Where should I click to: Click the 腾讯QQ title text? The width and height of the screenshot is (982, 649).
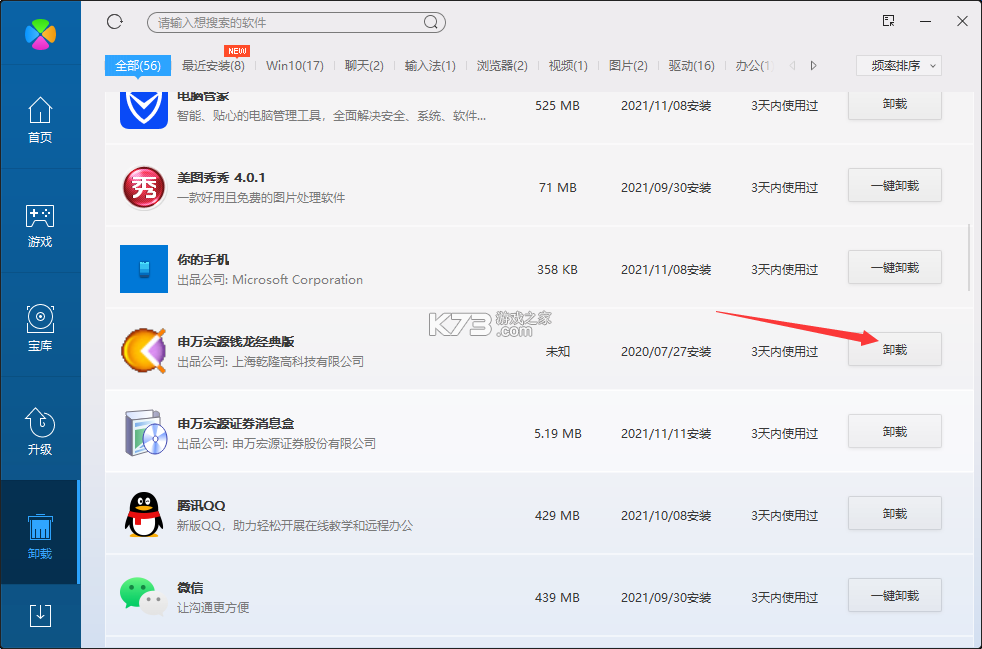(201, 506)
